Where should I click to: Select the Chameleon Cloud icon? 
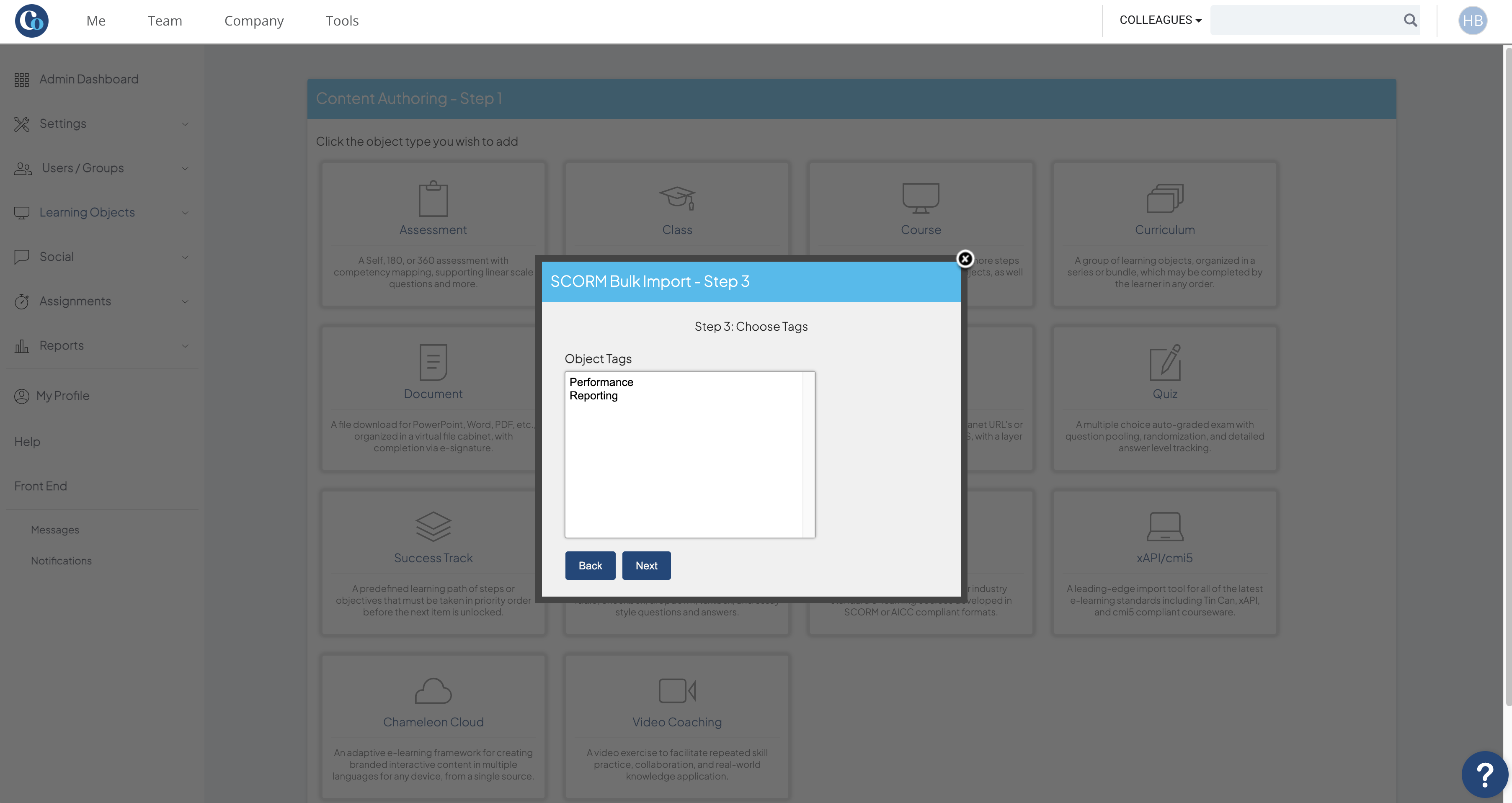(x=433, y=691)
